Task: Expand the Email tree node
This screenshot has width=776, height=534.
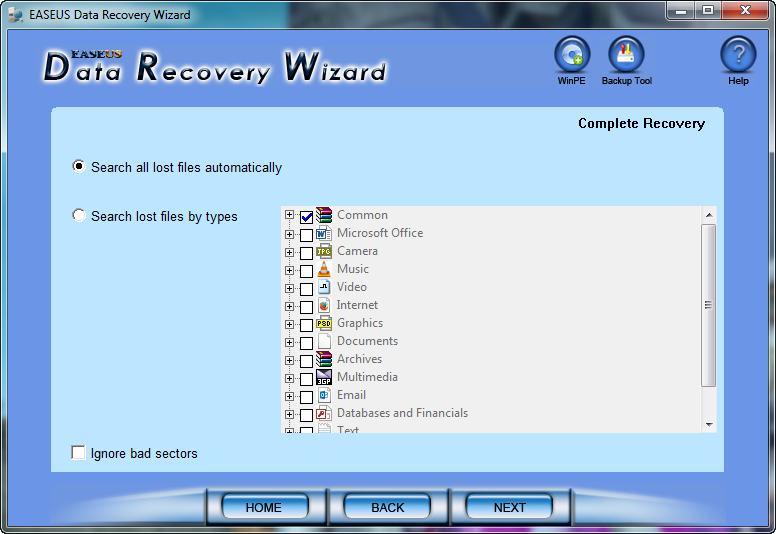Action: [x=290, y=396]
